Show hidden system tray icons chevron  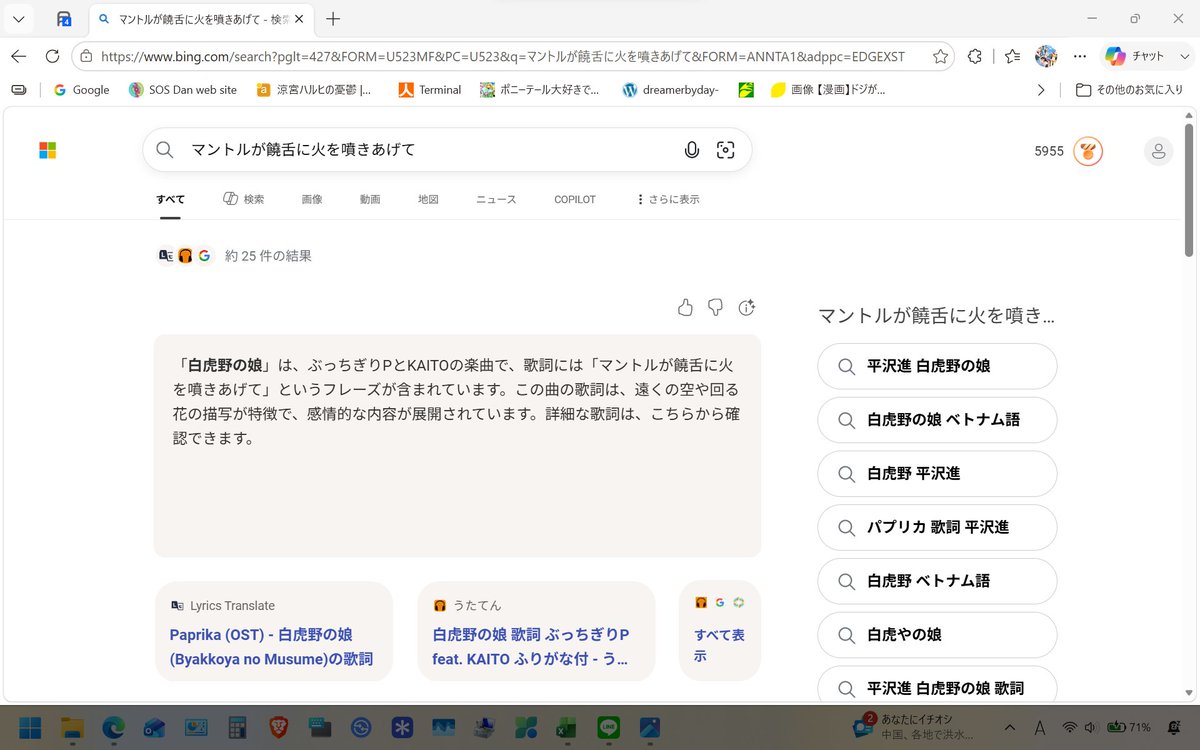click(x=1008, y=727)
